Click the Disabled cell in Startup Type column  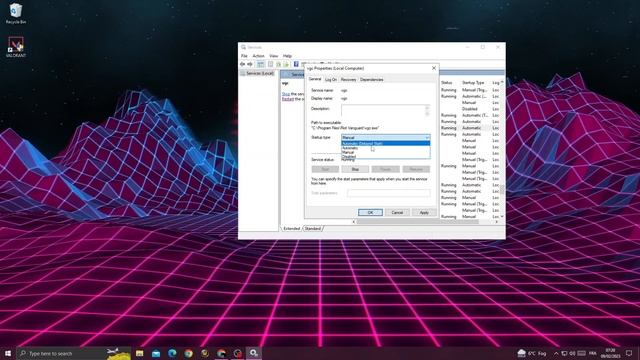click(x=469, y=109)
